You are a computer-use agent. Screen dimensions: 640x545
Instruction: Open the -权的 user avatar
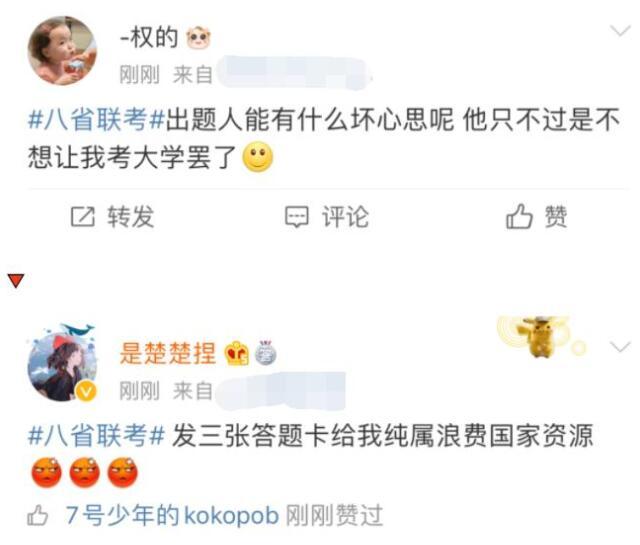pyautogui.click(x=62, y=51)
